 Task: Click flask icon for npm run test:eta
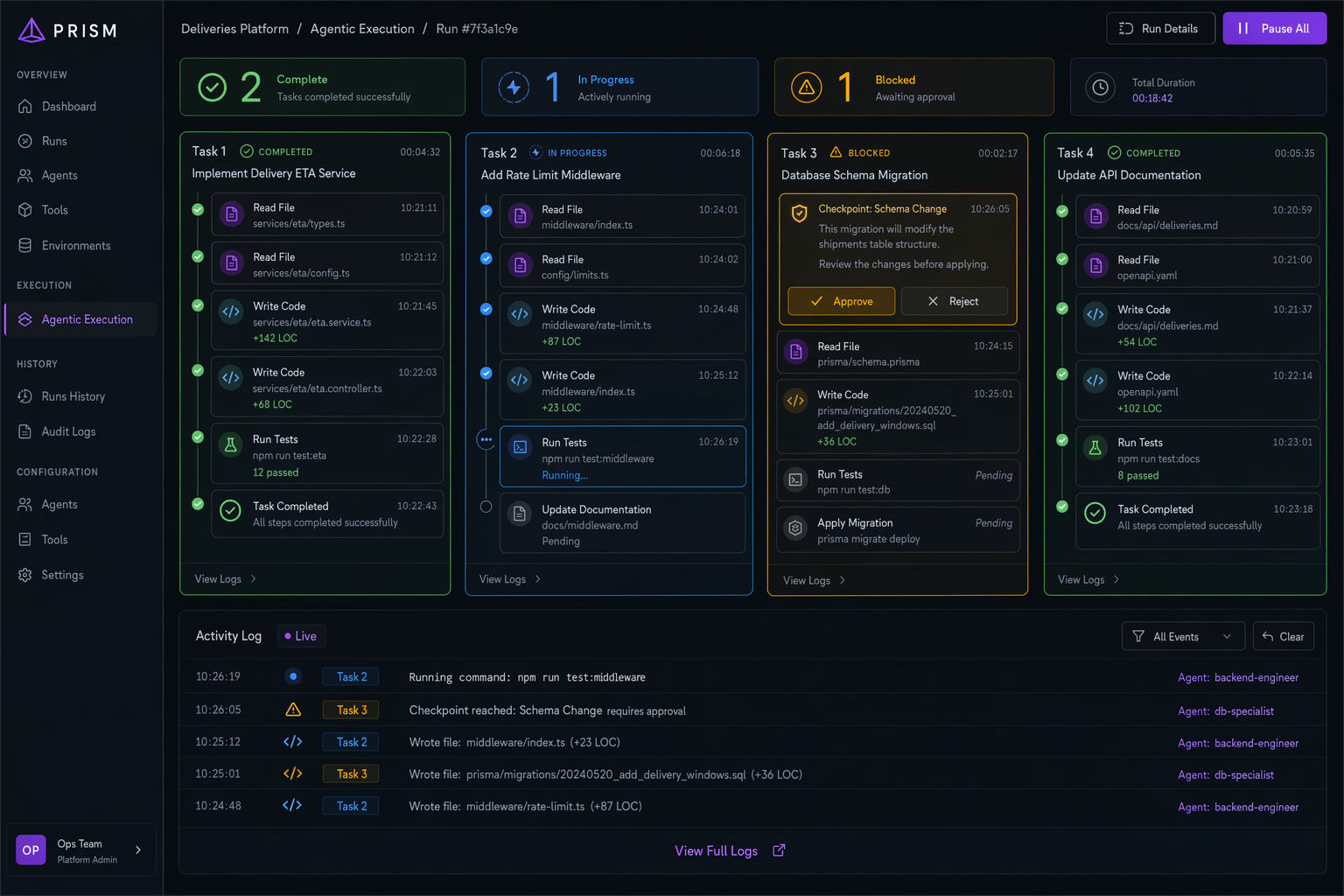click(x=231, y=444)
